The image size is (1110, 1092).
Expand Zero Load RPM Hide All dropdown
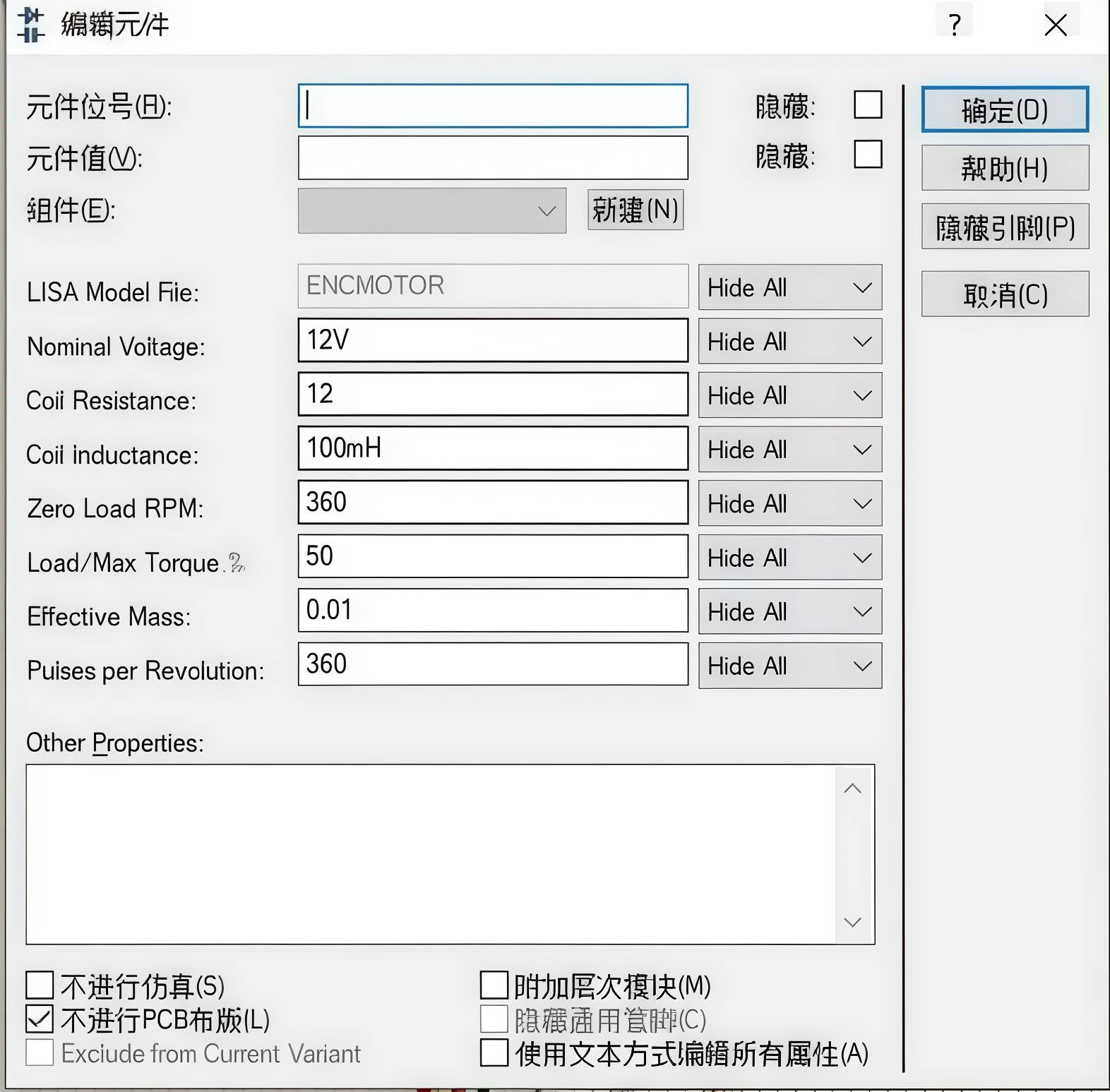(789, 503)
